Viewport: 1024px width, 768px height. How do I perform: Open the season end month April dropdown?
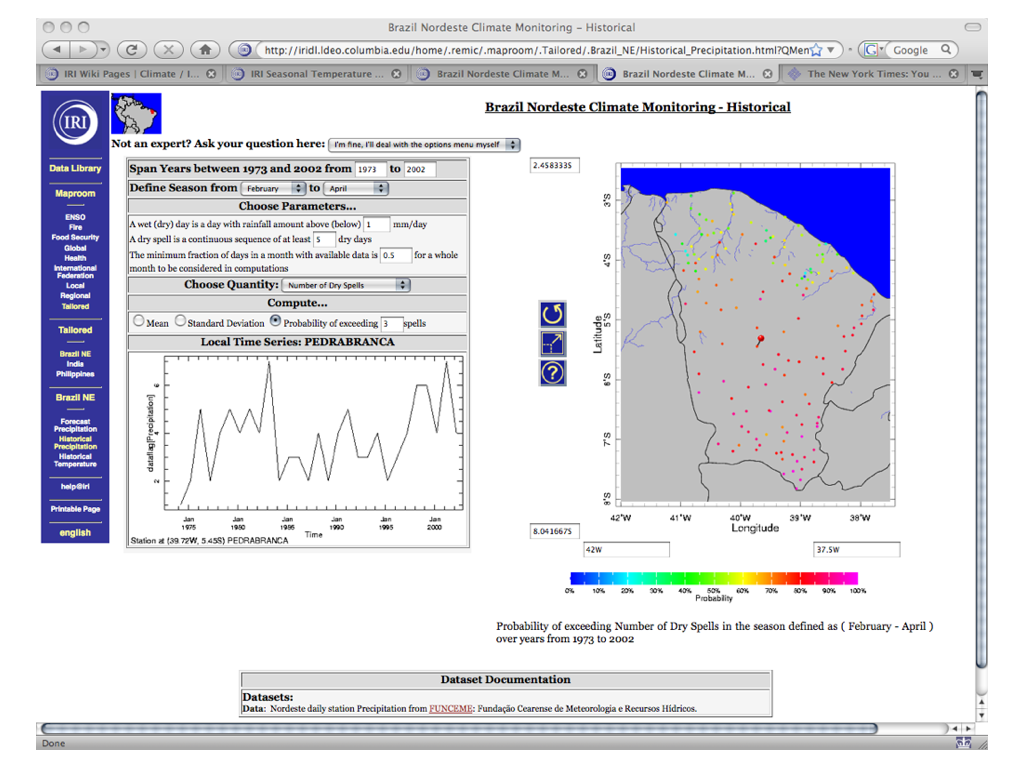(x=355, y=188)
